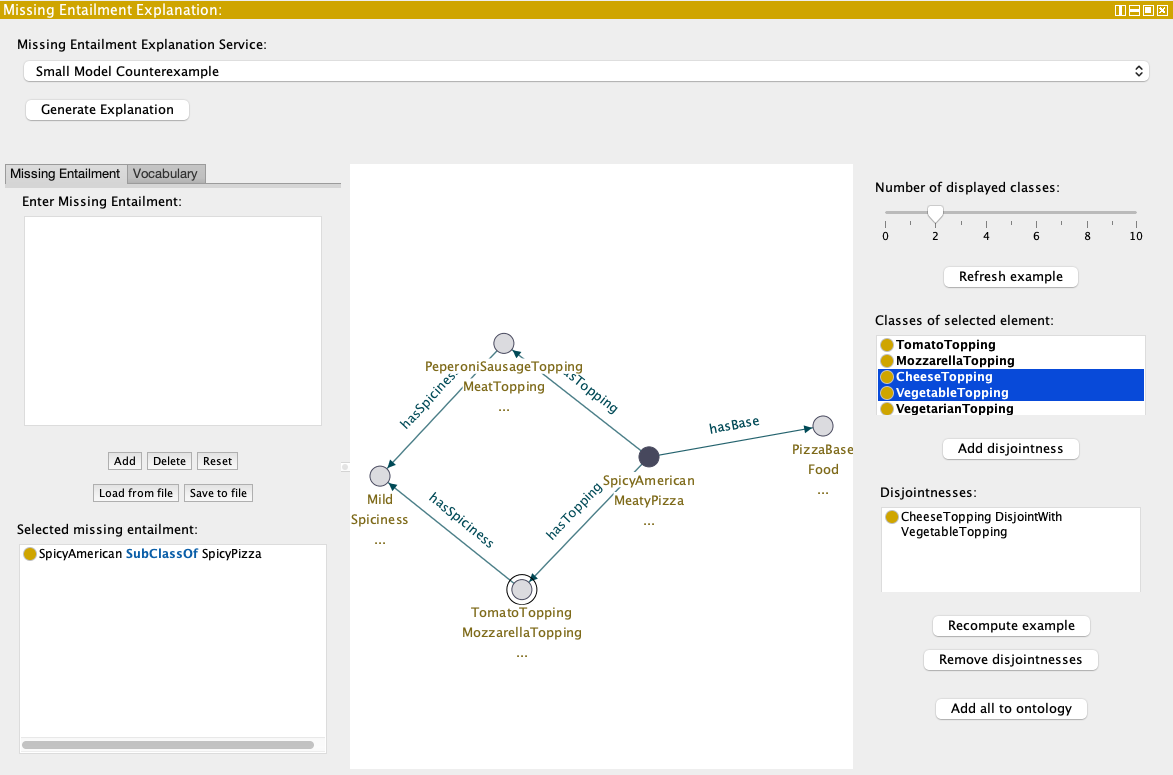Select the Missing Entailment tab
The height and width of the screenshot is (775, 1173).
[x=65, y=174]
